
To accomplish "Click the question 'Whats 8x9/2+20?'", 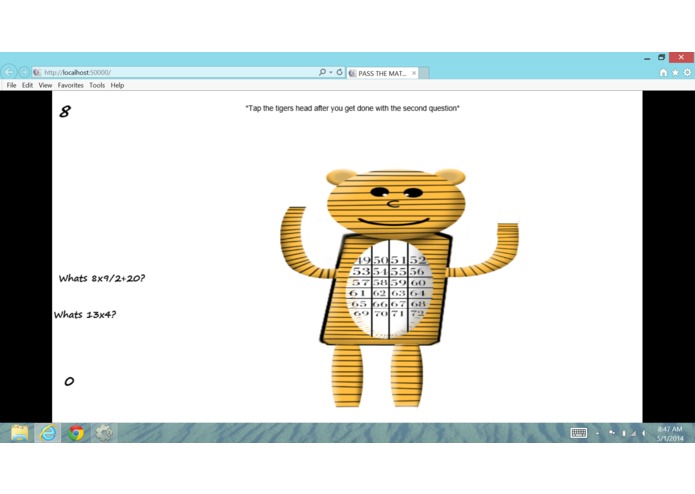I will click(x=102, y=278).
